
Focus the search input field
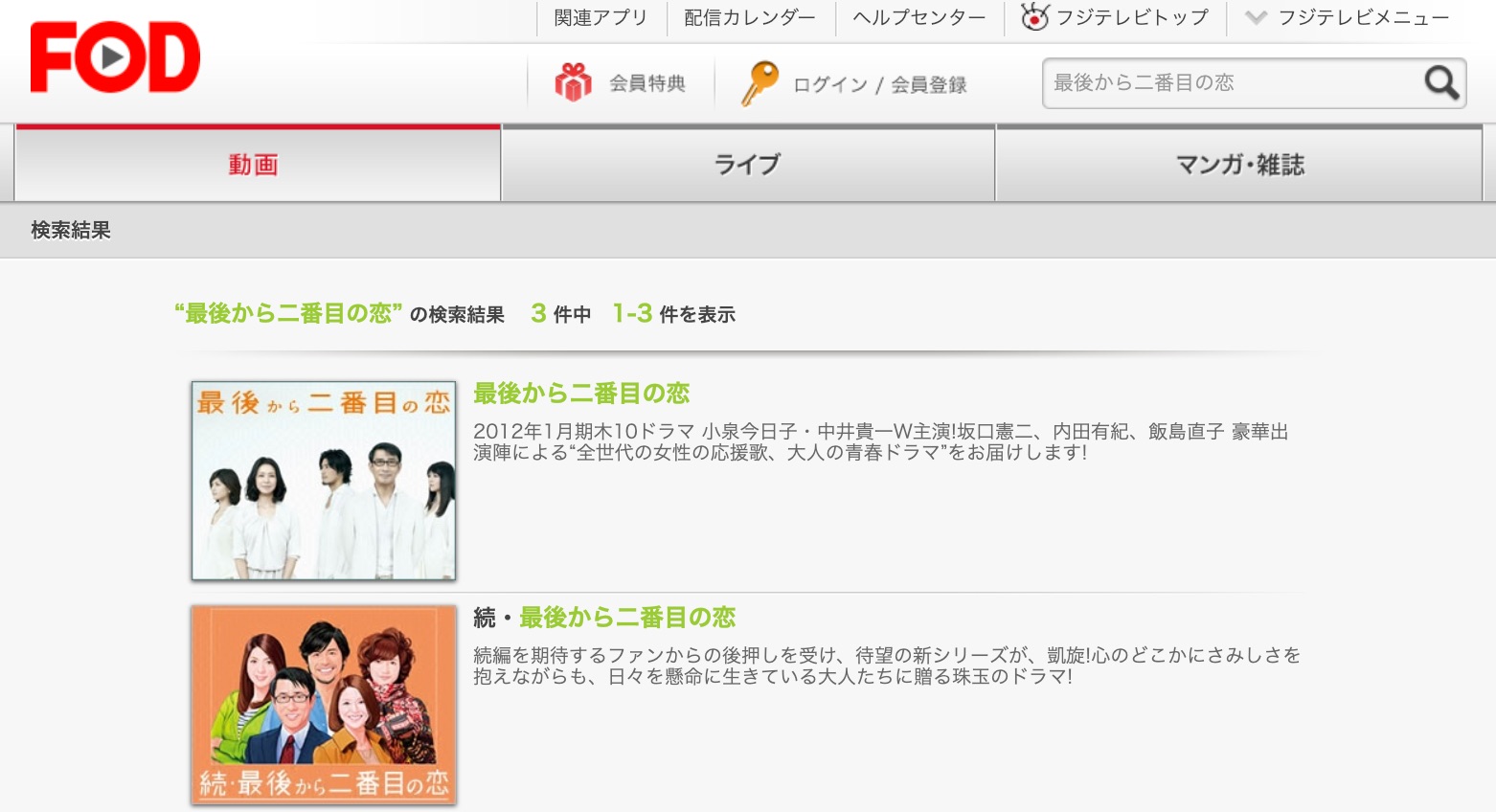(1231, 83)
